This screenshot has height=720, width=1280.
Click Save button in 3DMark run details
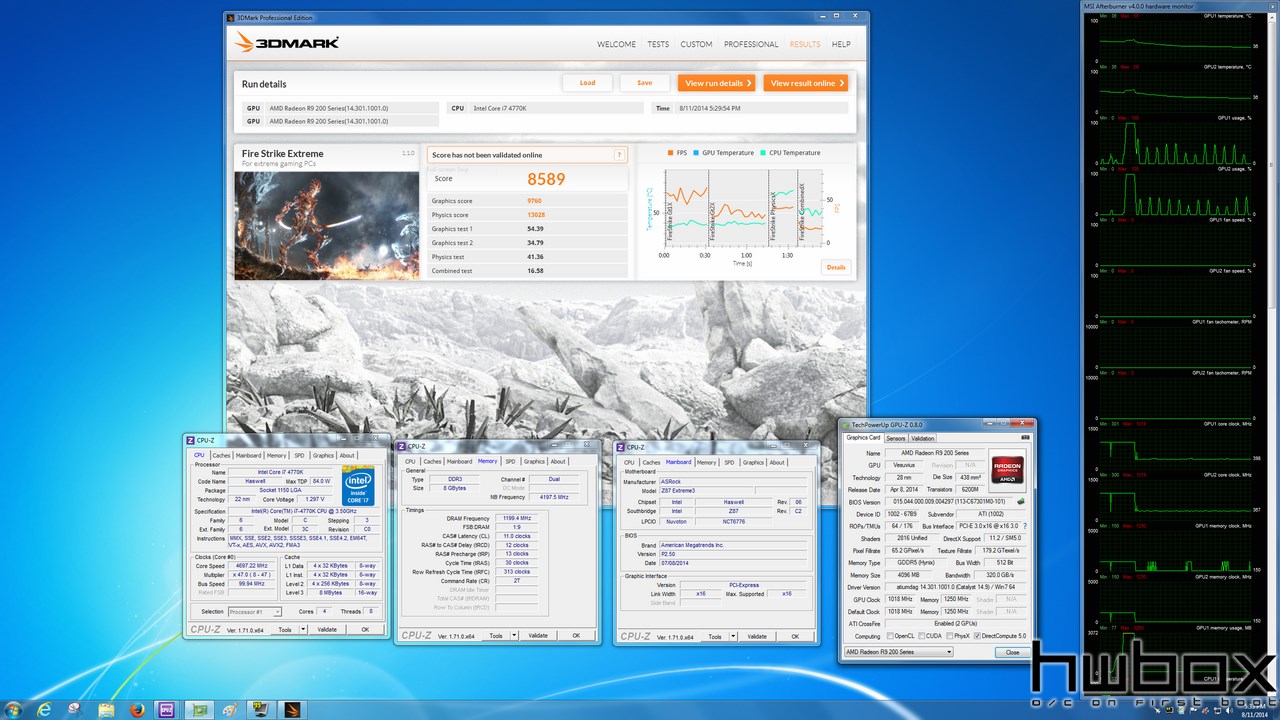tap(645, 83)
